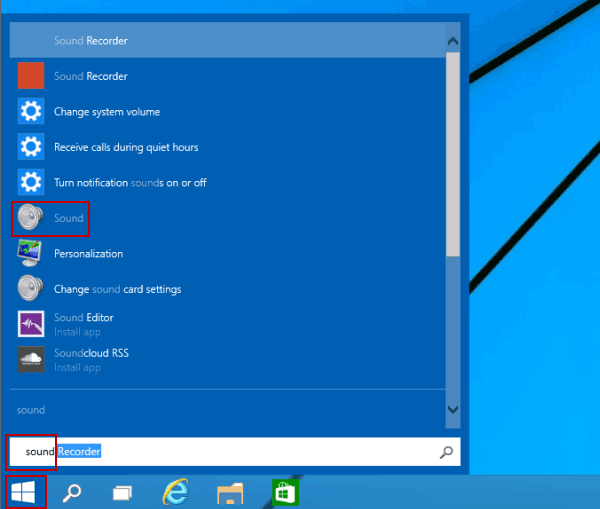Select Change sound card settings
Image resolution: width=600 pixels, height=509 pixels.
227,289
